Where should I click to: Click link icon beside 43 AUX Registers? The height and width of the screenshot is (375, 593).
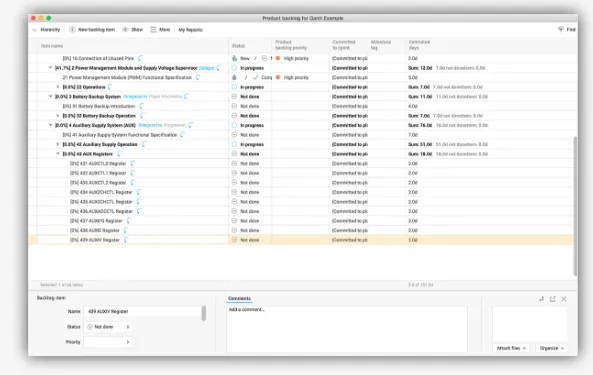coord(119,154)
